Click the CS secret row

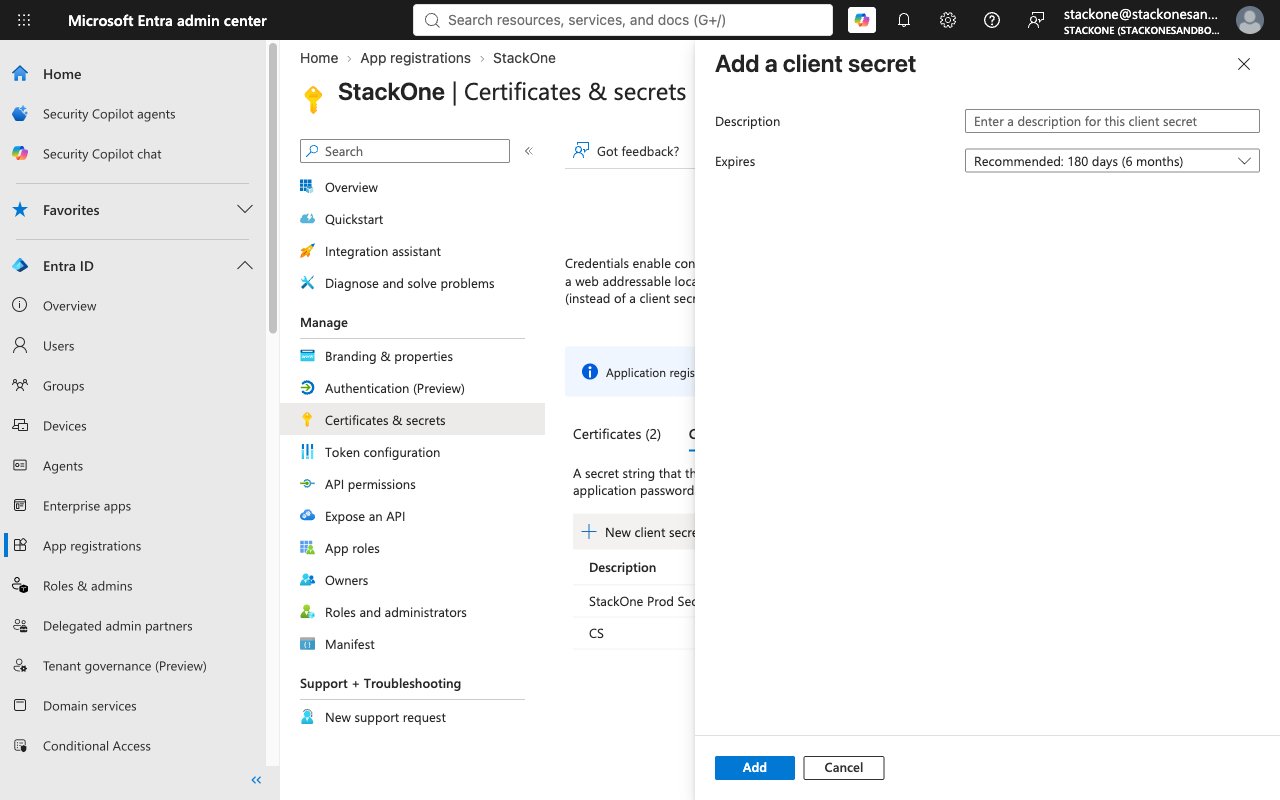[x=634, y=633]
